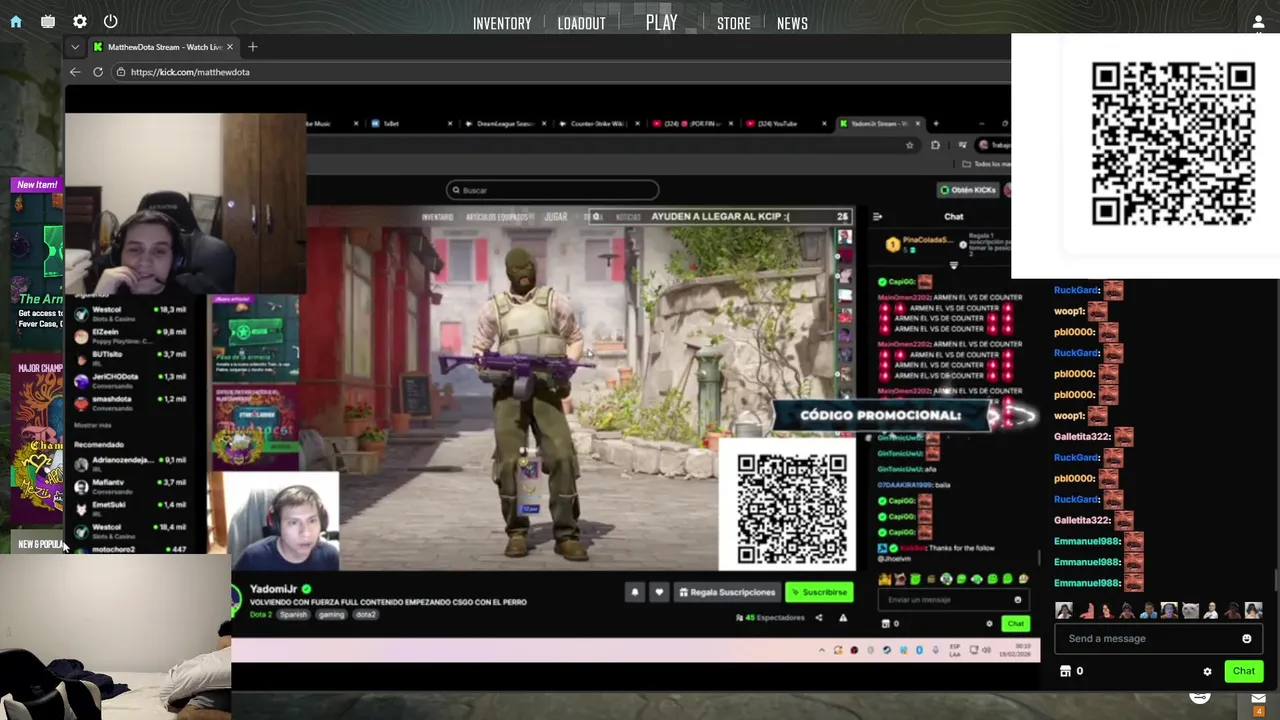Click the volume icon in inner taskbar
The height and width of the screenshot is (720, 1280).
(x=986, y=650)
